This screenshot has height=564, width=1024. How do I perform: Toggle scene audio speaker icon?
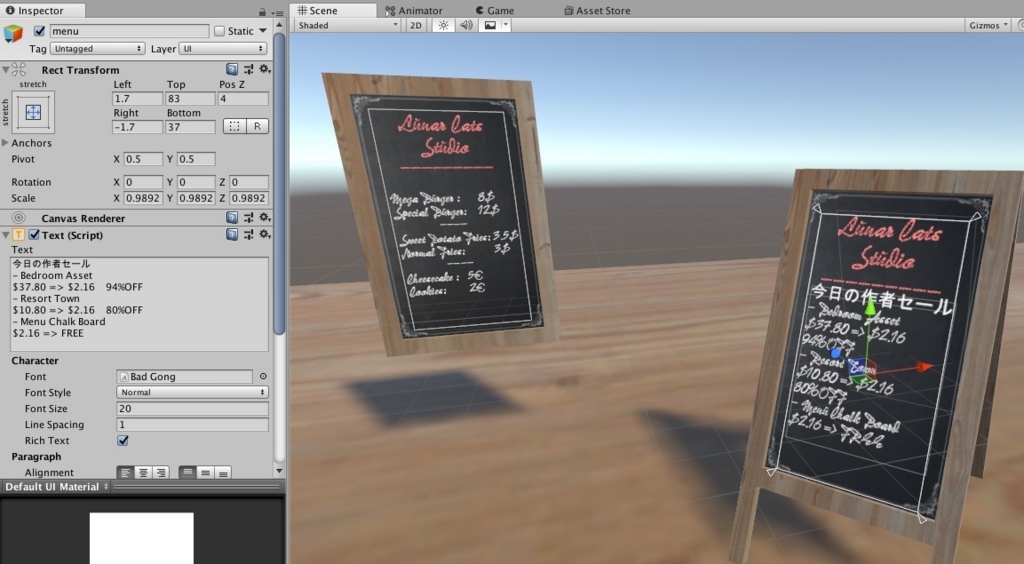point(466,25)
